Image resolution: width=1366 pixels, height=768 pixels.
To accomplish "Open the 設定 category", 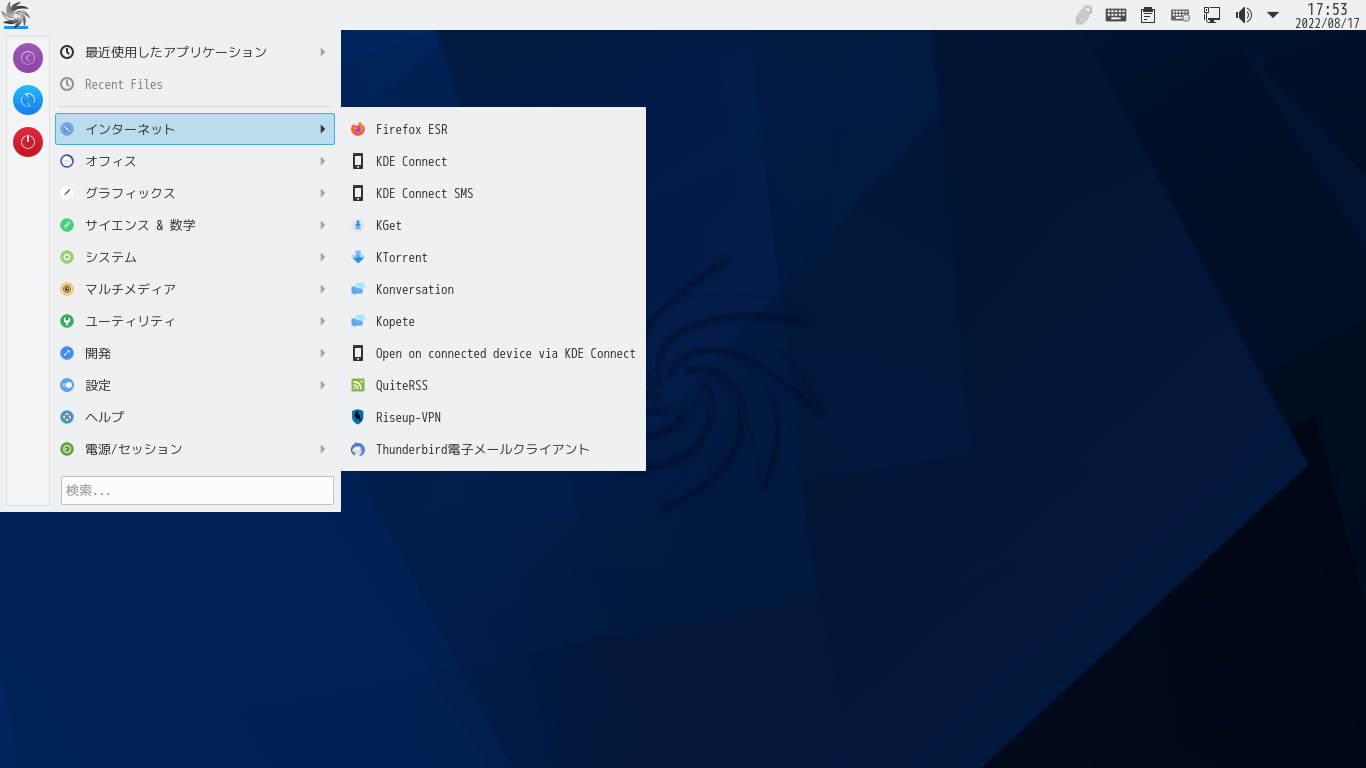I will pos(195,385).
